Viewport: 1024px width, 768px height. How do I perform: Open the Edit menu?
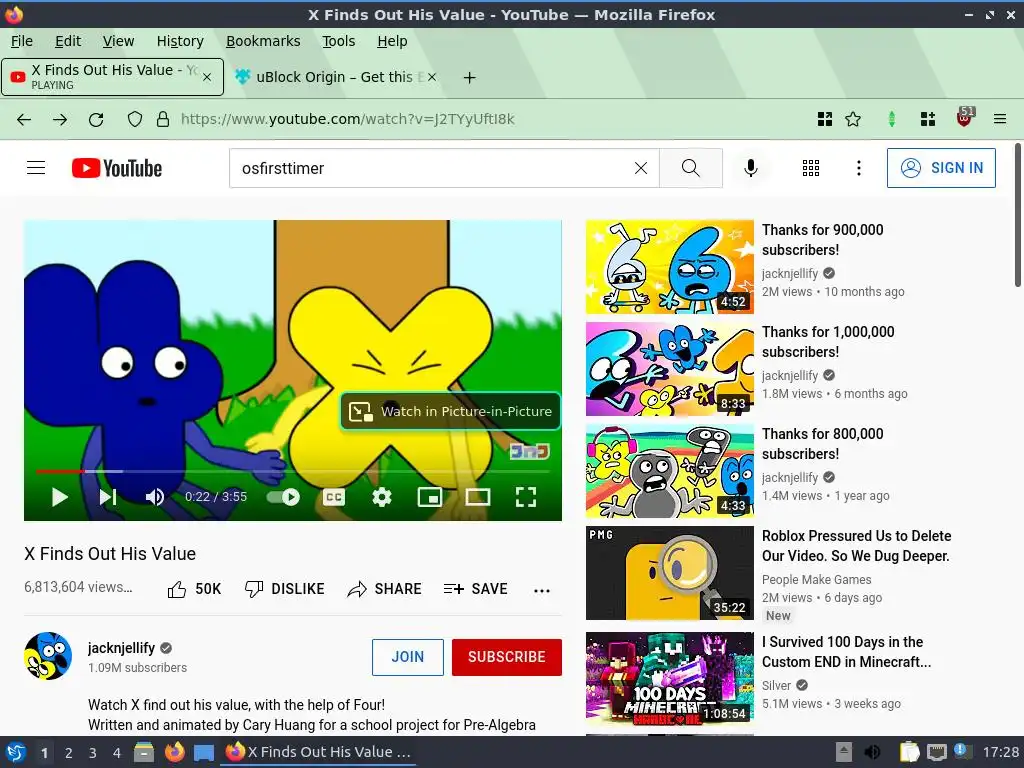point(68,41)
